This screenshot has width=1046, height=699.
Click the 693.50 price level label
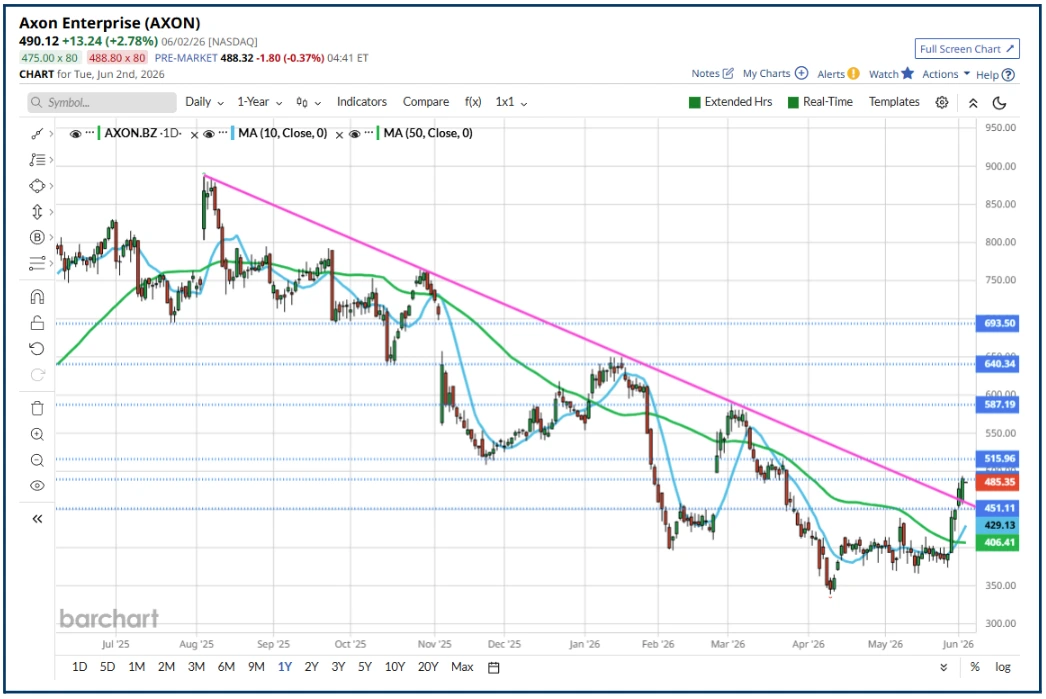point(997,323)
